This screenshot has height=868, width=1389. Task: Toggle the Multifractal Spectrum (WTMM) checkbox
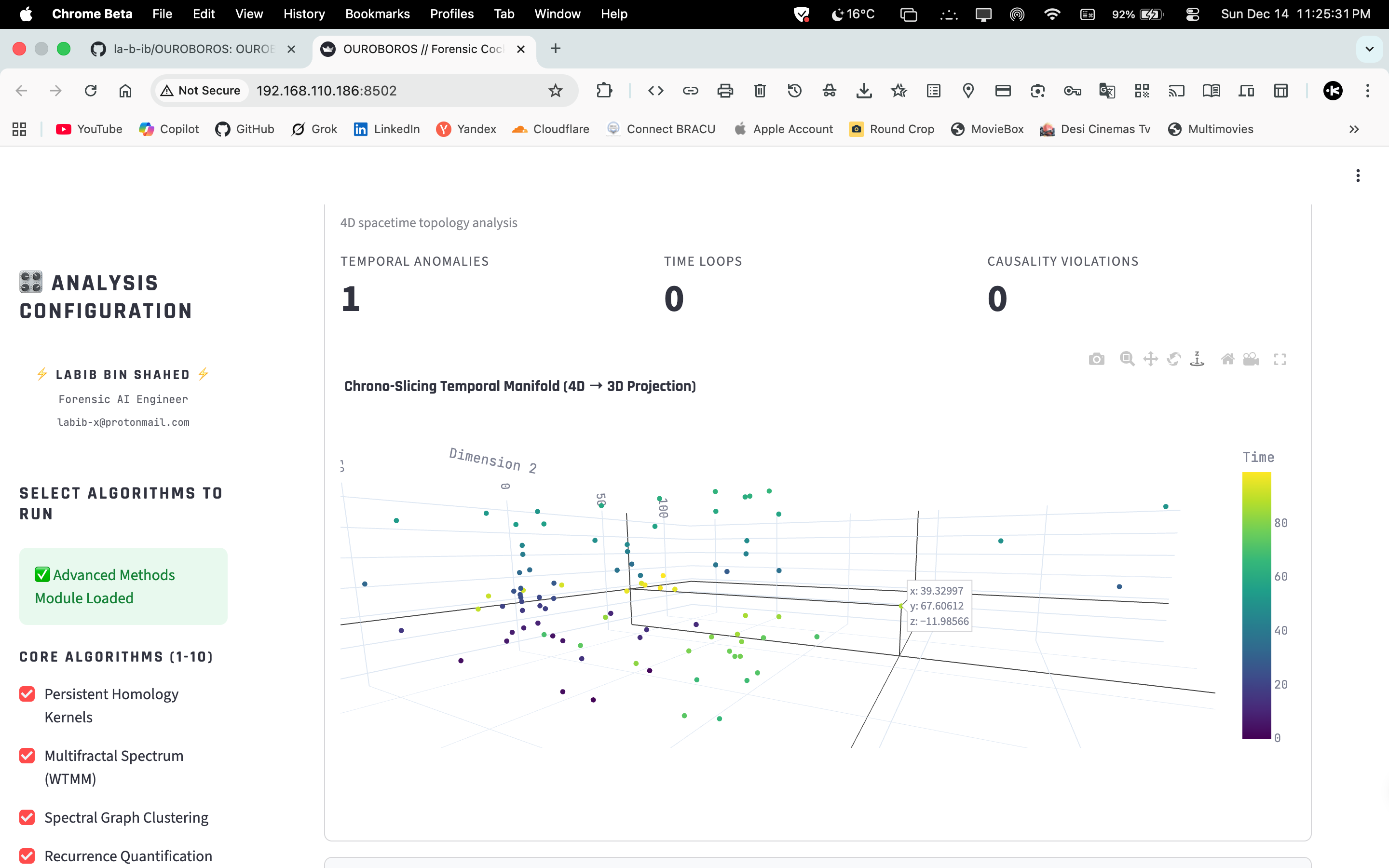(27, 756)
